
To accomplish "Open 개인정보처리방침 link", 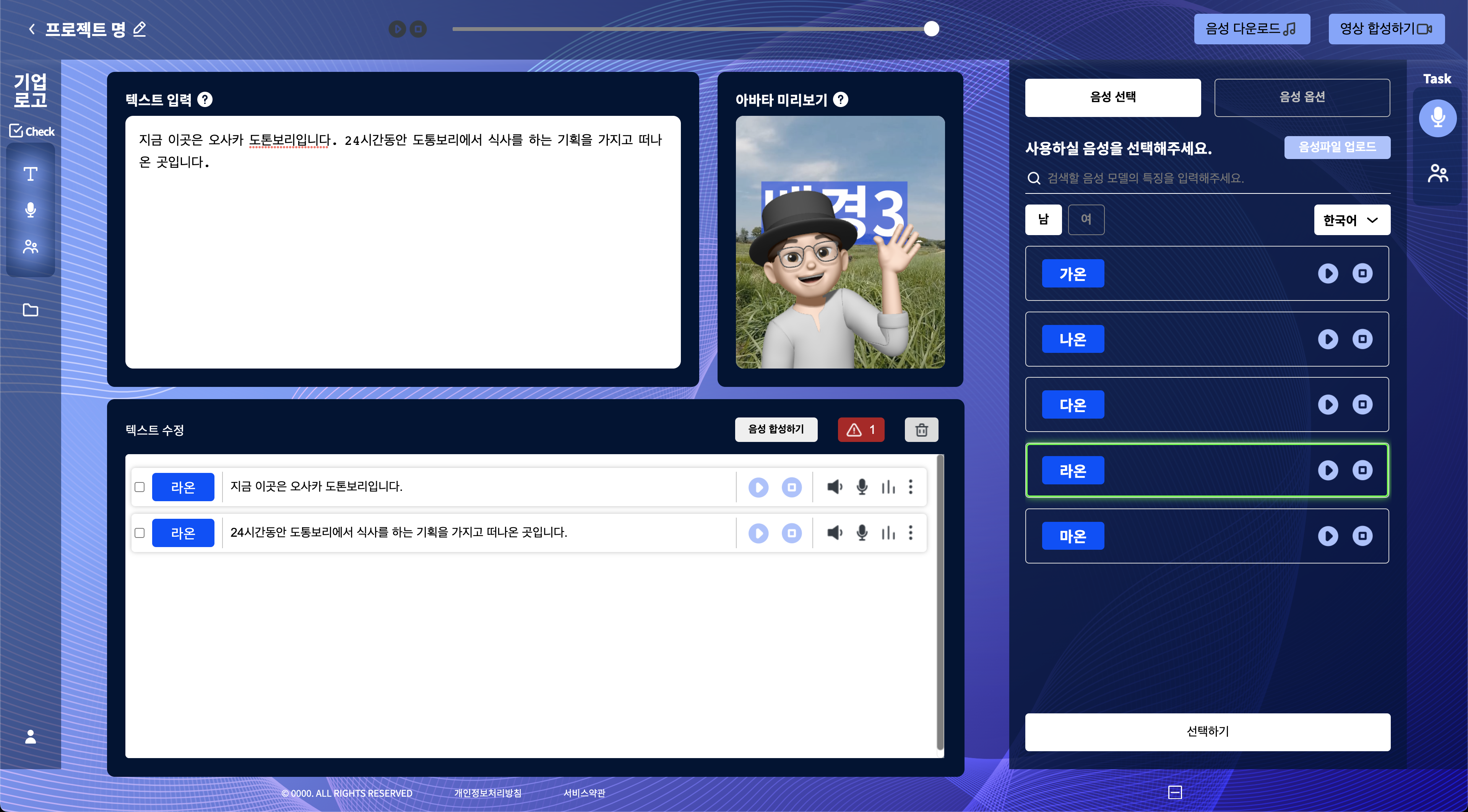I will [x=488, y=793].
